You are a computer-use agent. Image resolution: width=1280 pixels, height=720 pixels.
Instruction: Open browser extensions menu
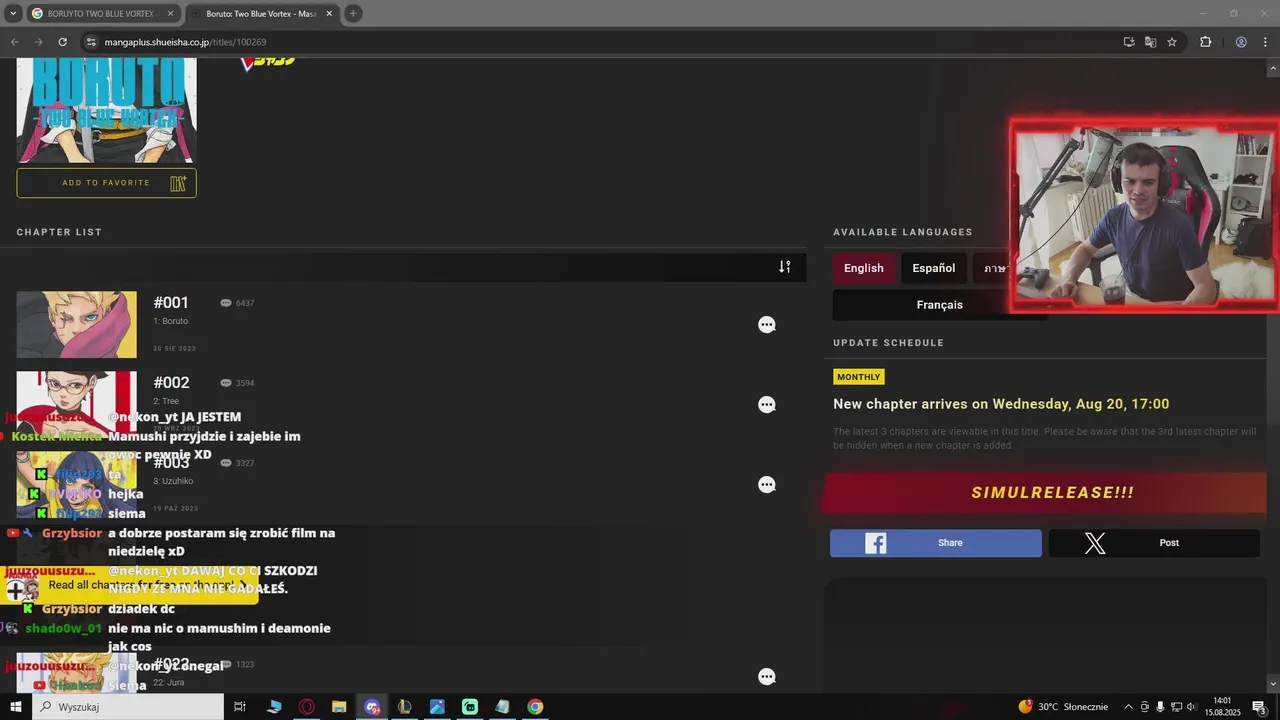click(1205, 42)
